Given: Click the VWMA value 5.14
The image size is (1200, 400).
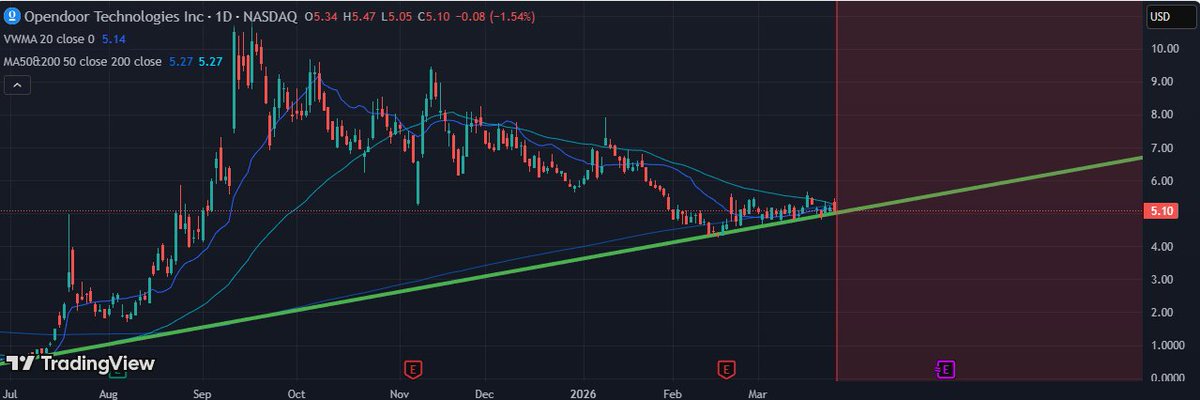Looking at the screenshot, I should 114,39.
